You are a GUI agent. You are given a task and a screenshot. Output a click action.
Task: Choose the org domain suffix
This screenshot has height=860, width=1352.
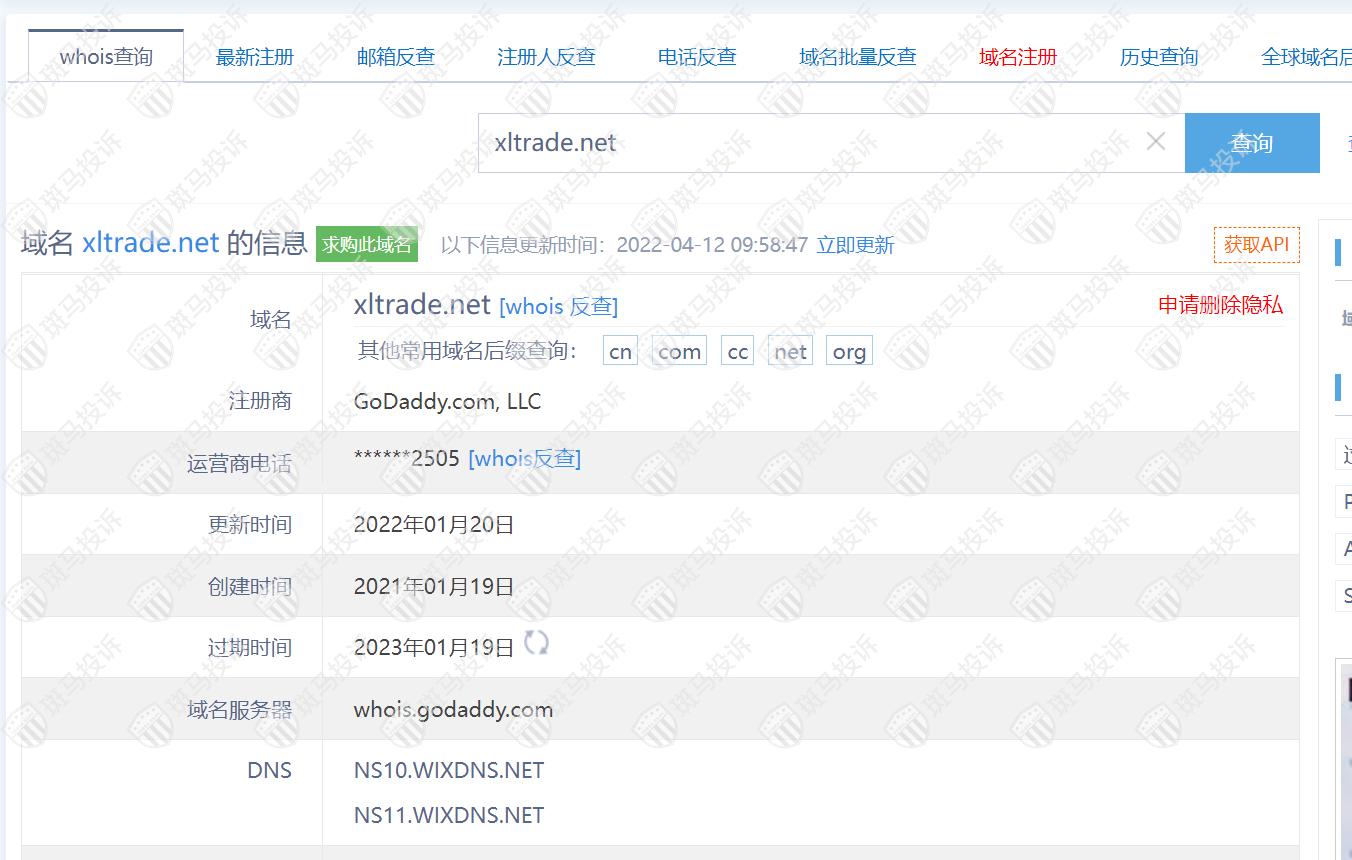pyautogui.click(x=849, y=351)
